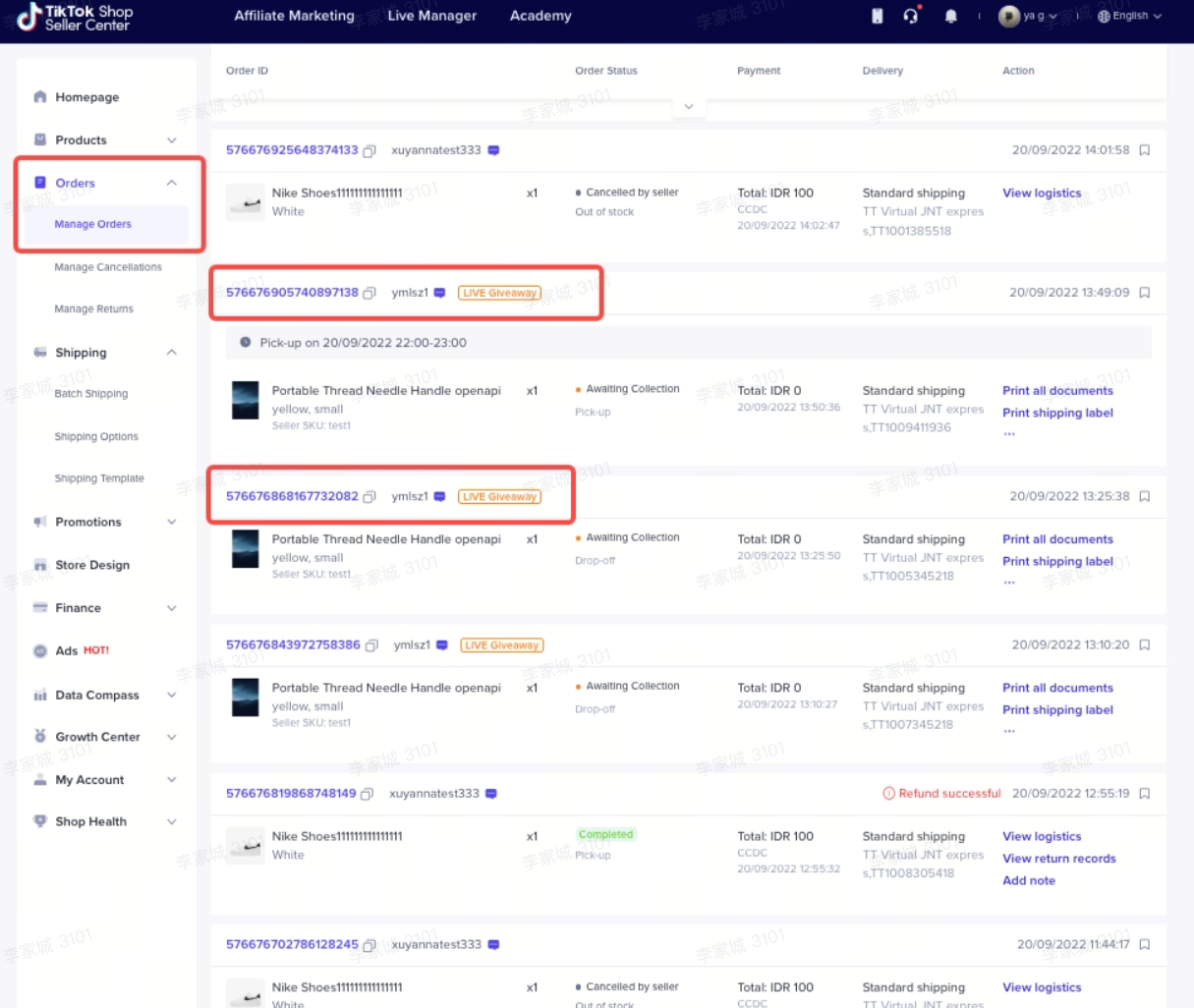Toggle bookmark on order dated 20/09/2022 13:25:38
Image resolution: width=1194 pixels, height=1008 pixels.
pos(1145,496)
